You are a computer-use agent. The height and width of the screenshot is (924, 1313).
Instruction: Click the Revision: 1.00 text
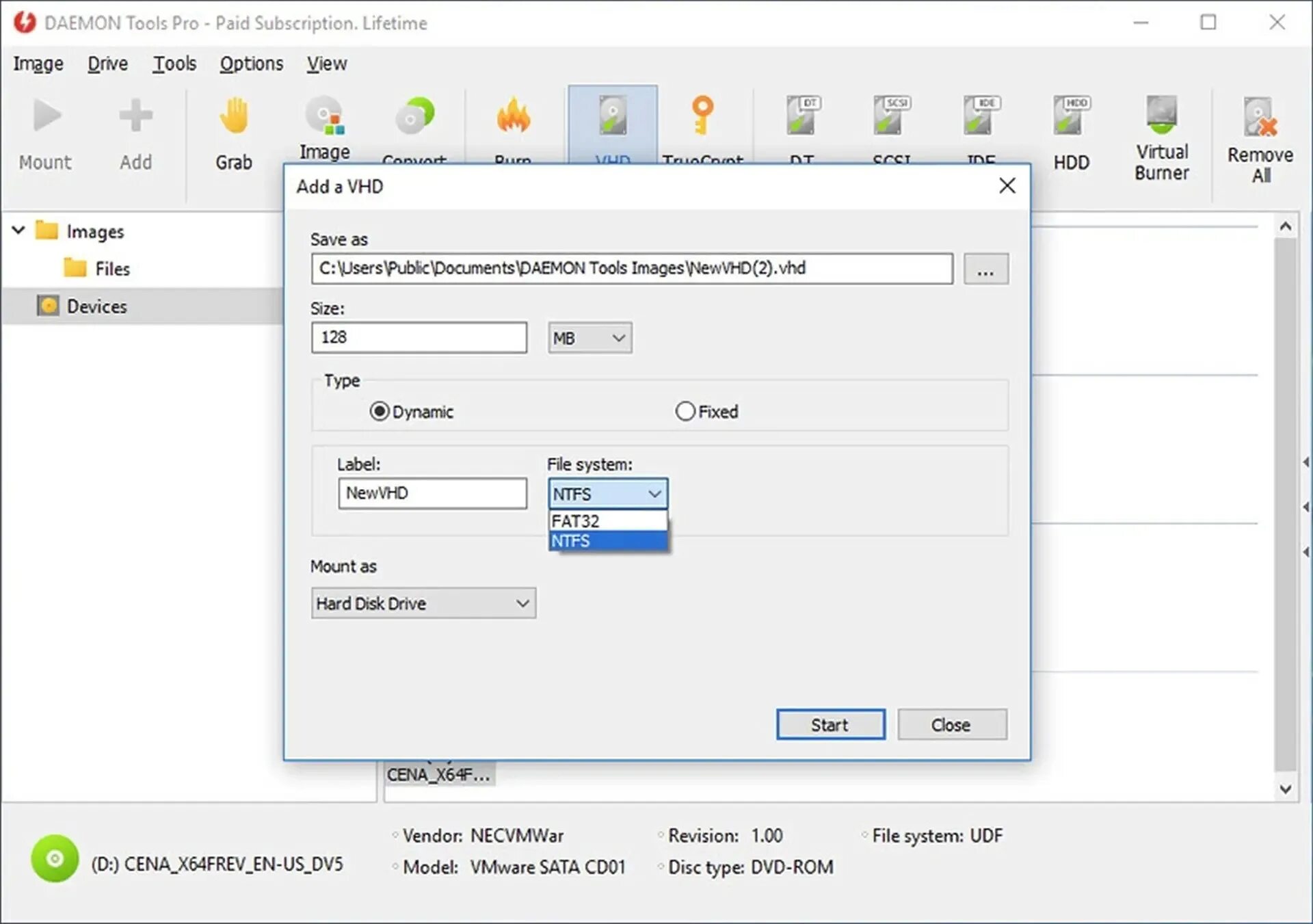[725, 836]
